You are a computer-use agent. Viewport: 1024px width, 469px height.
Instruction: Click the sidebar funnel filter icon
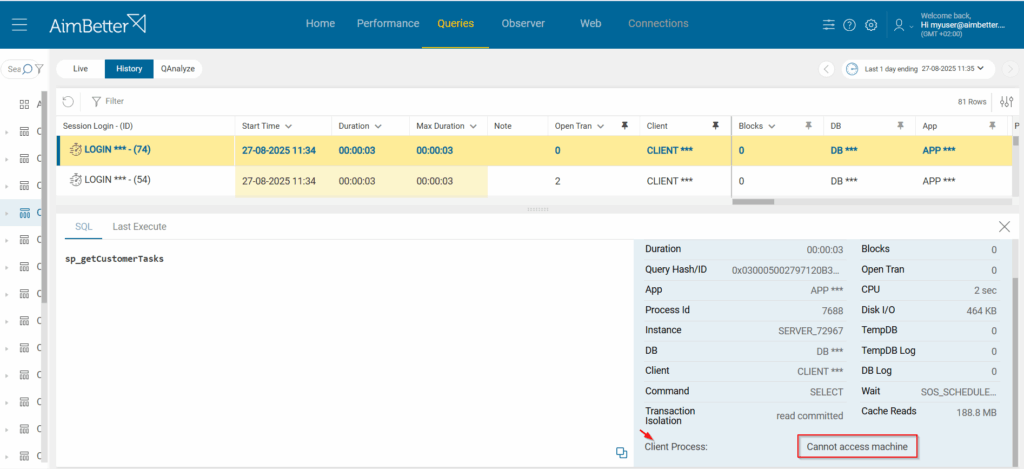39,69
